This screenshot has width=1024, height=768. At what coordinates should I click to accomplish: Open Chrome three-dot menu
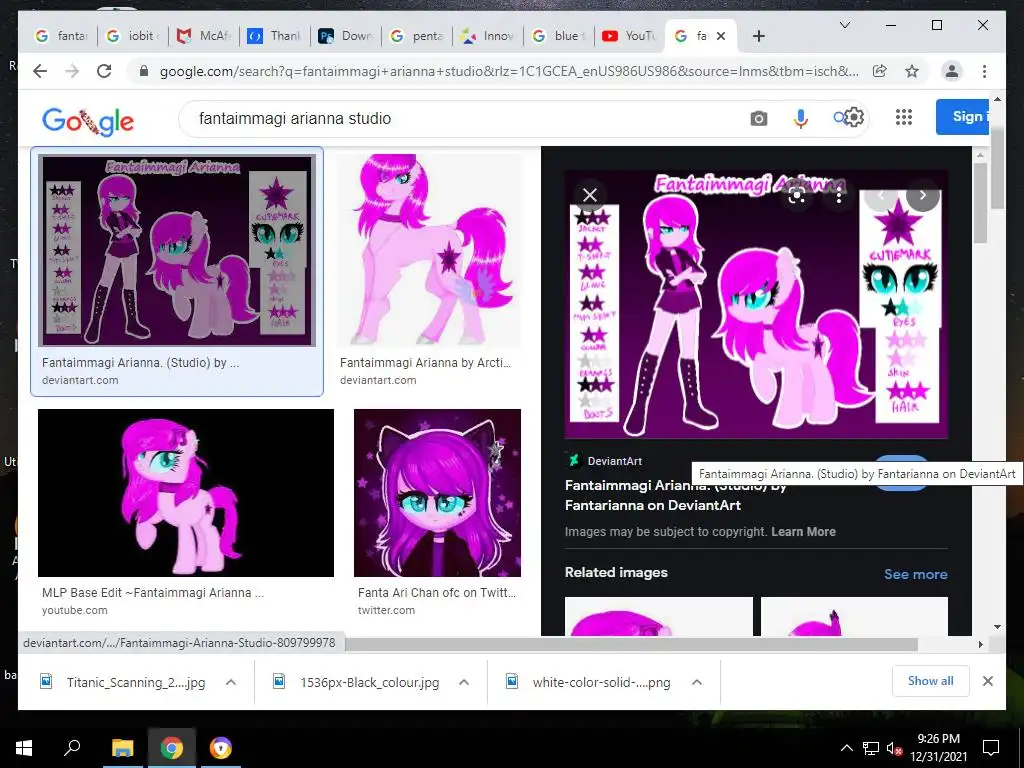[x=984, y=71]
